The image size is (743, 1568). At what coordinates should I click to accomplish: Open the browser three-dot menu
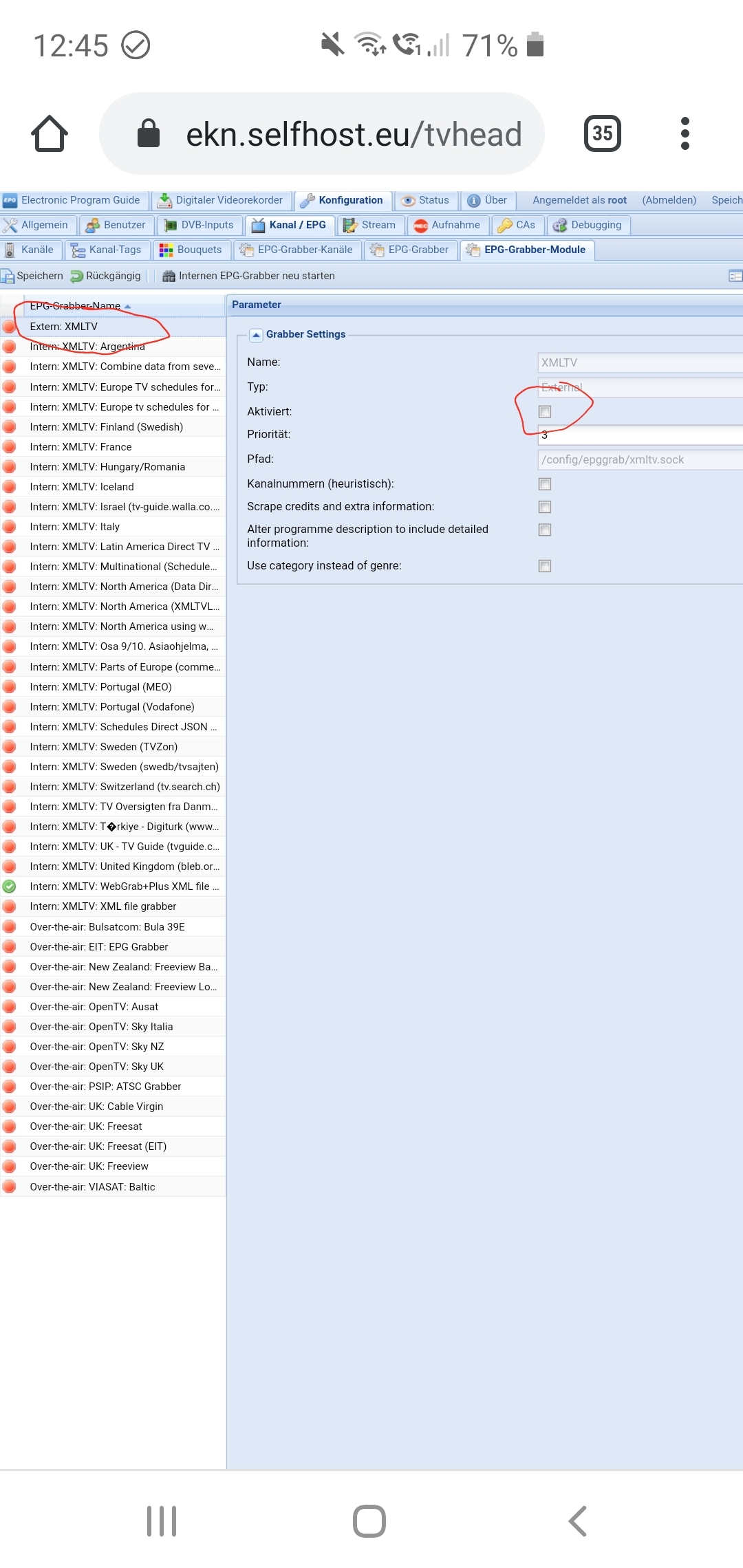pos(685,133)
